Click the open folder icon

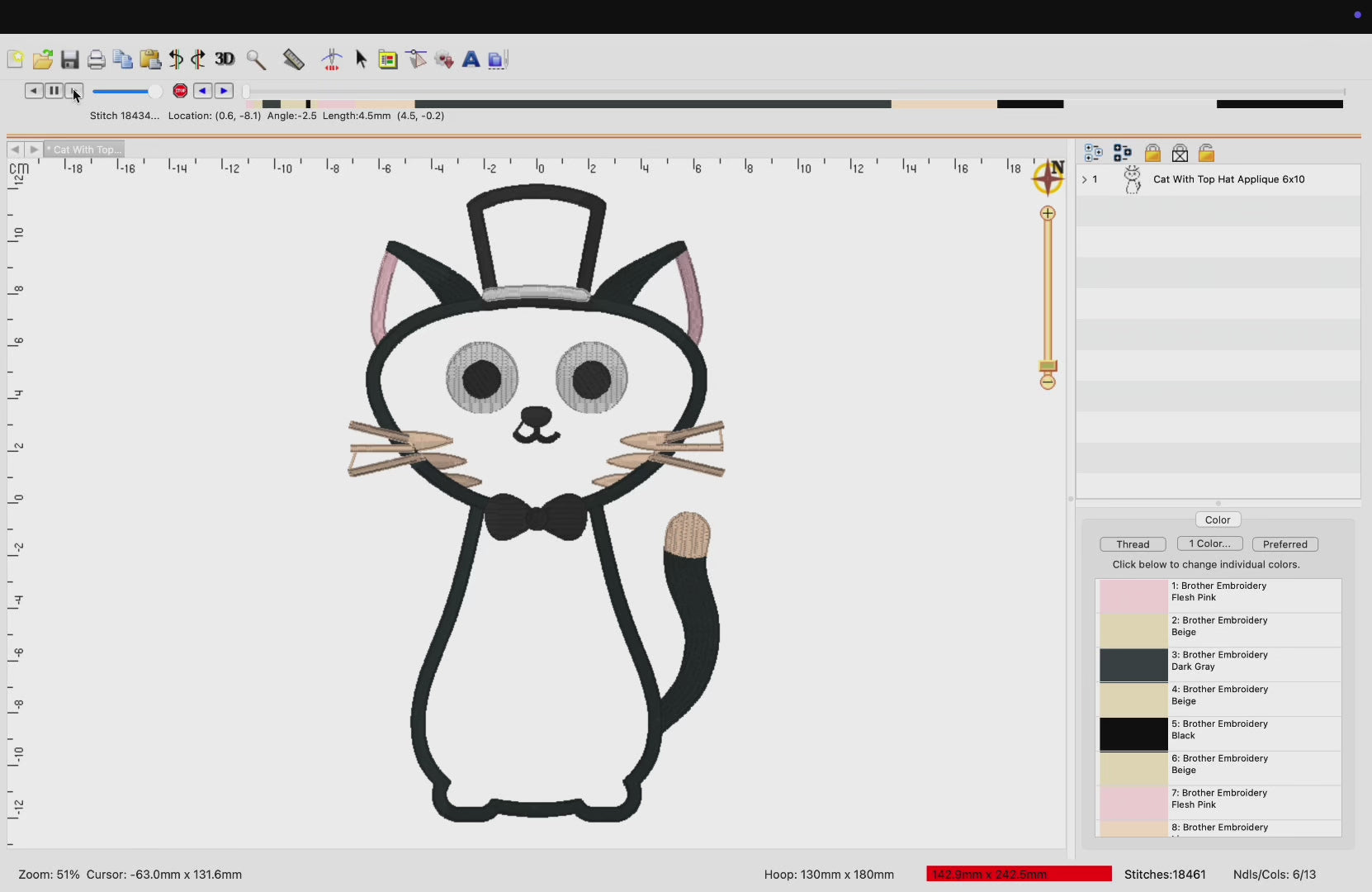pos(42,59)
